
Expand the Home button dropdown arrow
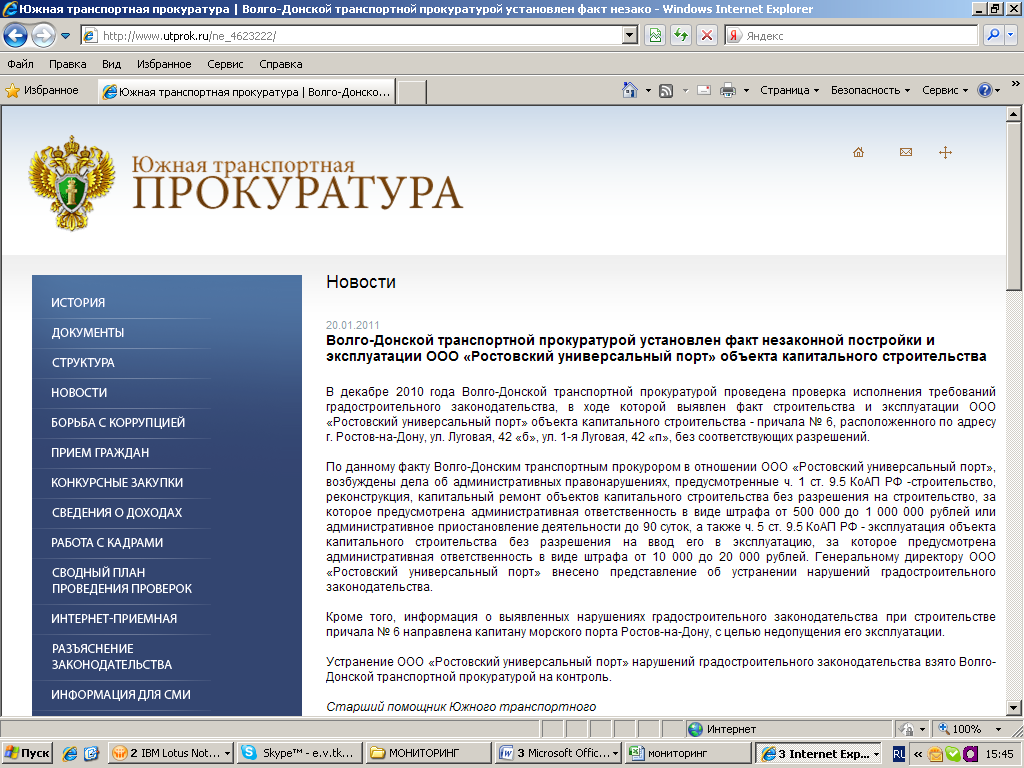(648, 91)
